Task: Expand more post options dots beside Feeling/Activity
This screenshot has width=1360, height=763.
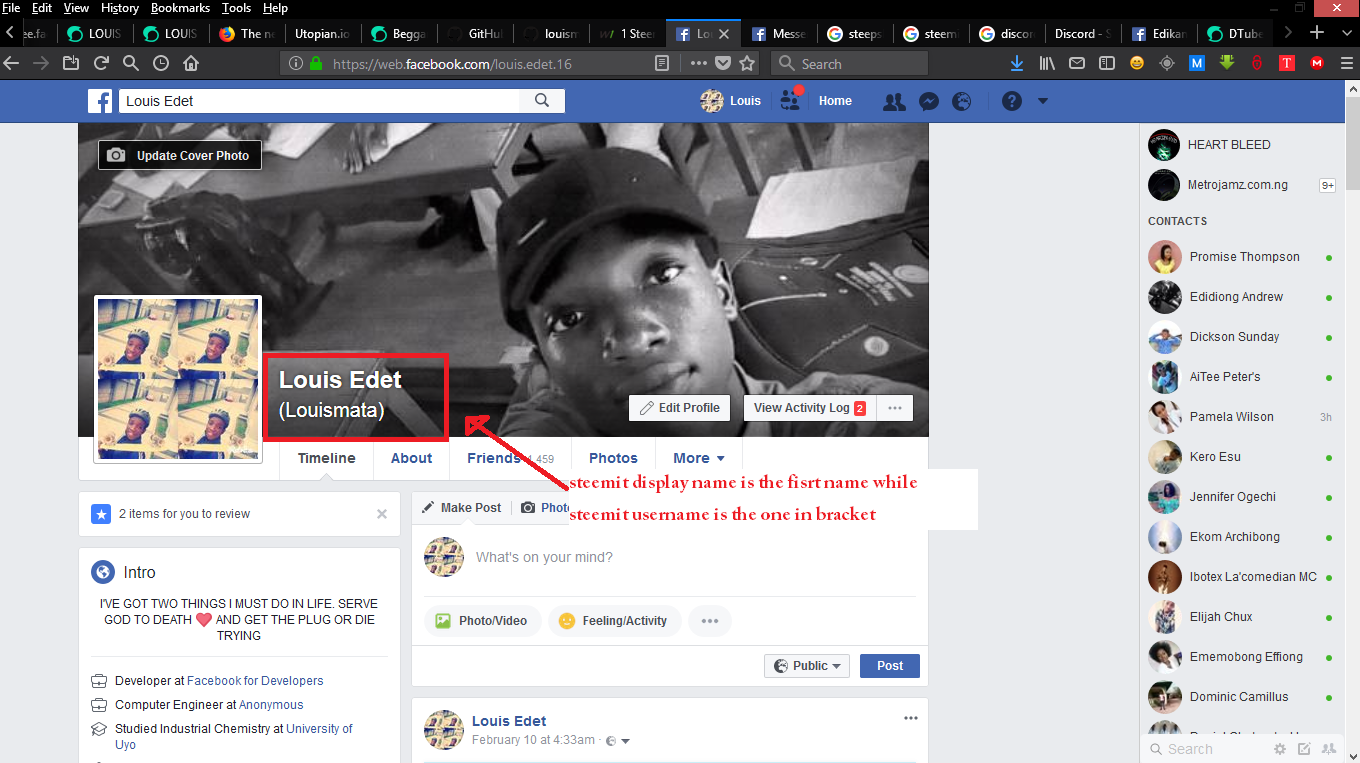Action: (x=709, y=621)
